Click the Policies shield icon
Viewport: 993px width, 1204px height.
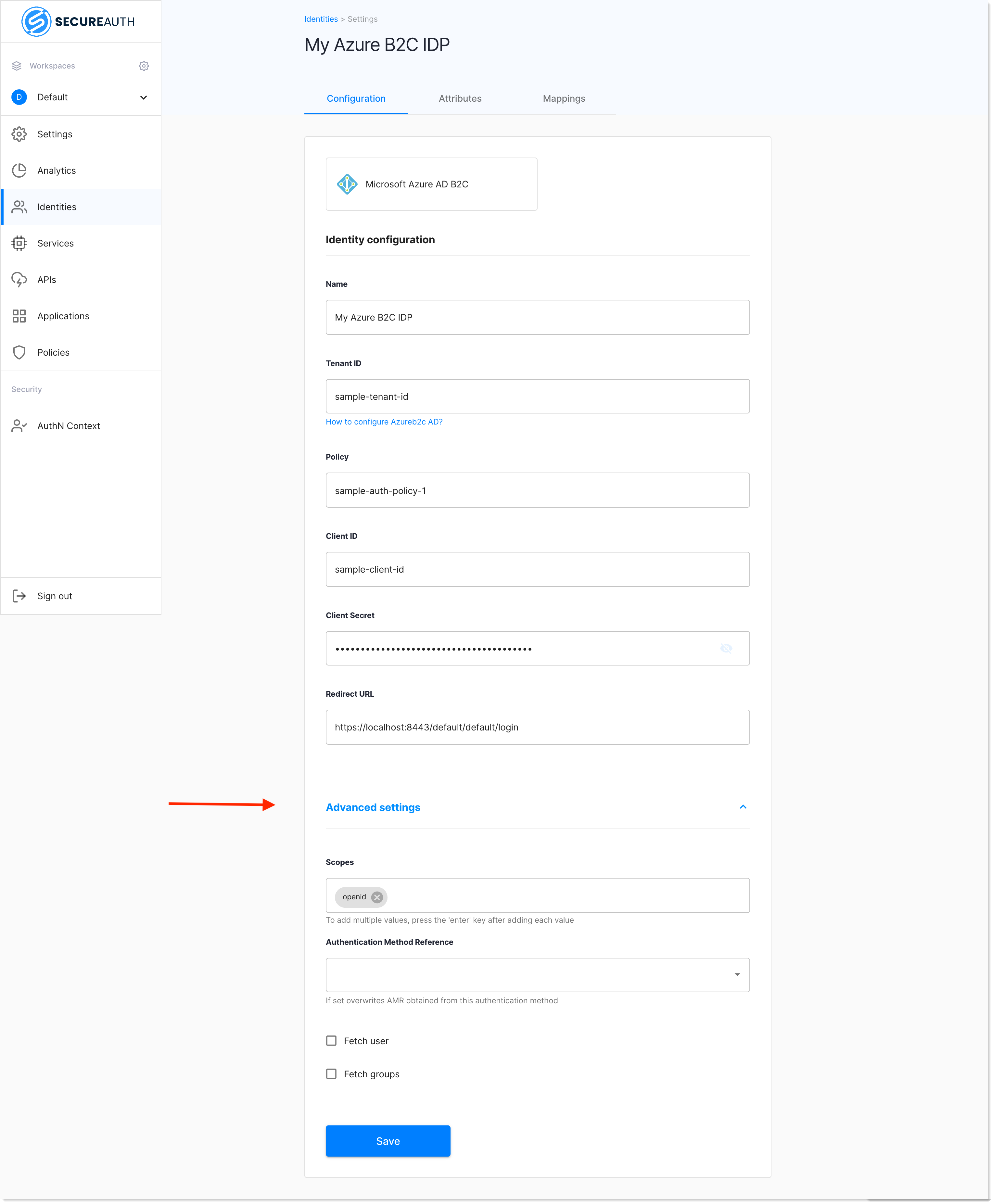19,353
